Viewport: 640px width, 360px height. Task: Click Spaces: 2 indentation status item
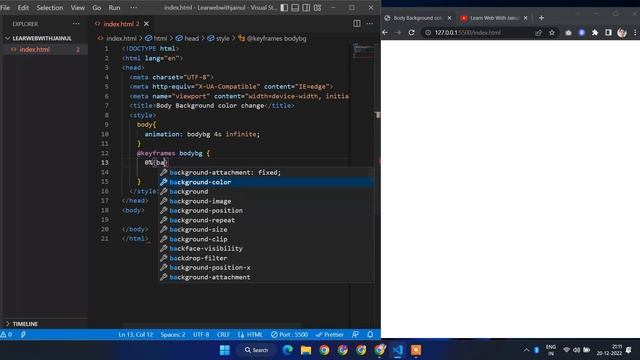[173, 335]
